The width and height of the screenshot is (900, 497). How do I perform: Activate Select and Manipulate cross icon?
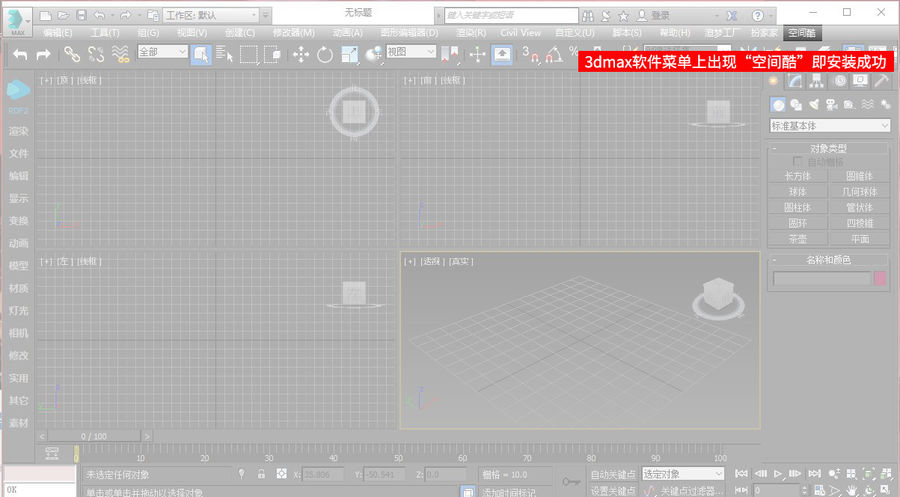click(478, 55)
